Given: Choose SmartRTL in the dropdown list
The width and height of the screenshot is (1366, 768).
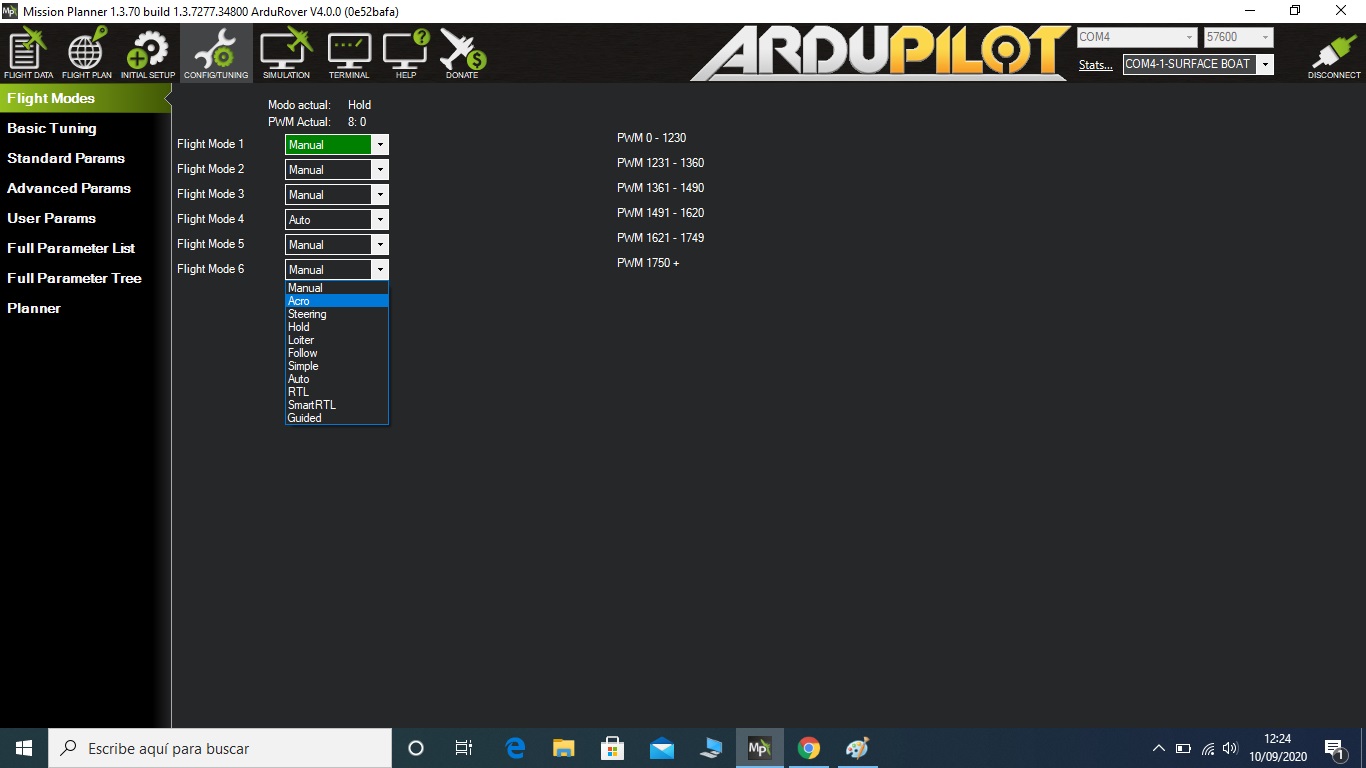Looking at the screenshot, I should (312, 405).
